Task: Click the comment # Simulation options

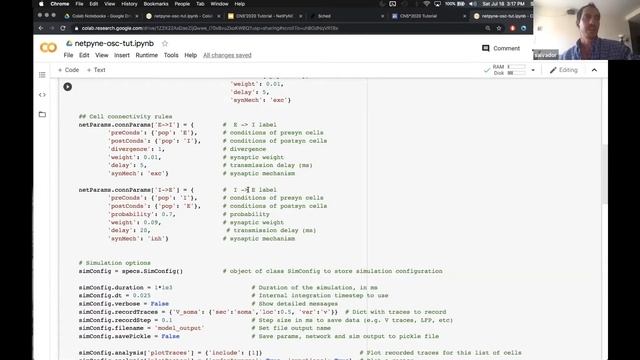Action: (115, 263)
